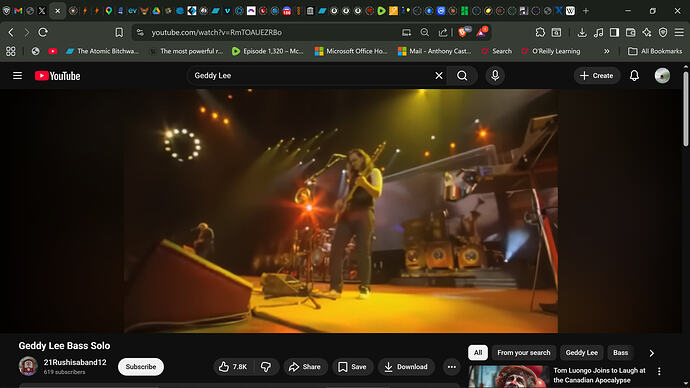Clear the Geddy Lee search text

point(439,76)
